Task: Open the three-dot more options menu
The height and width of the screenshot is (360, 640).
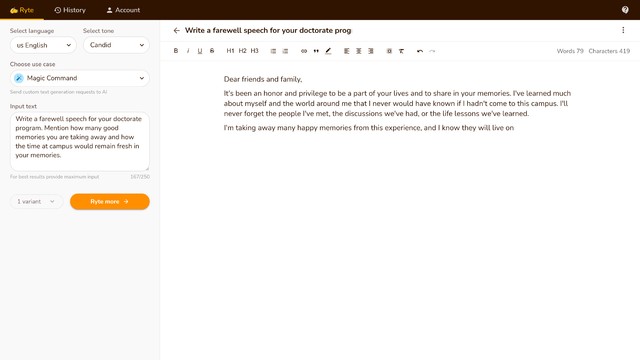Action: coord(623,30)
